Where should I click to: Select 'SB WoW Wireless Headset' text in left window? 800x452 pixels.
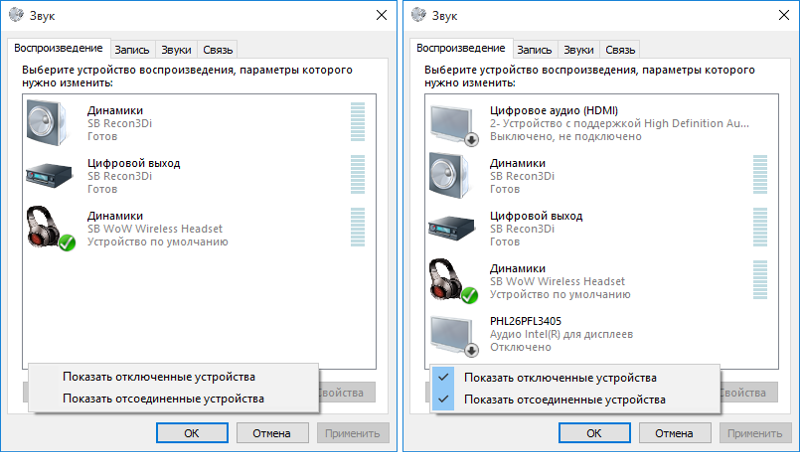155,229
